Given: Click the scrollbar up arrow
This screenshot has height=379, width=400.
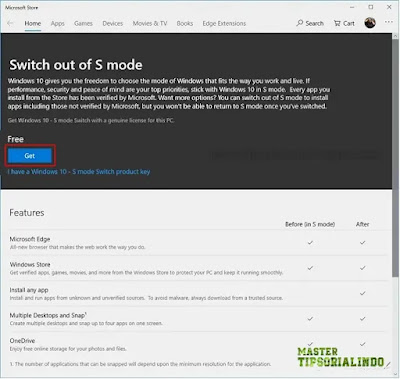Looking at the screenshot, I should pyautogui.click(x=395, y=36).
